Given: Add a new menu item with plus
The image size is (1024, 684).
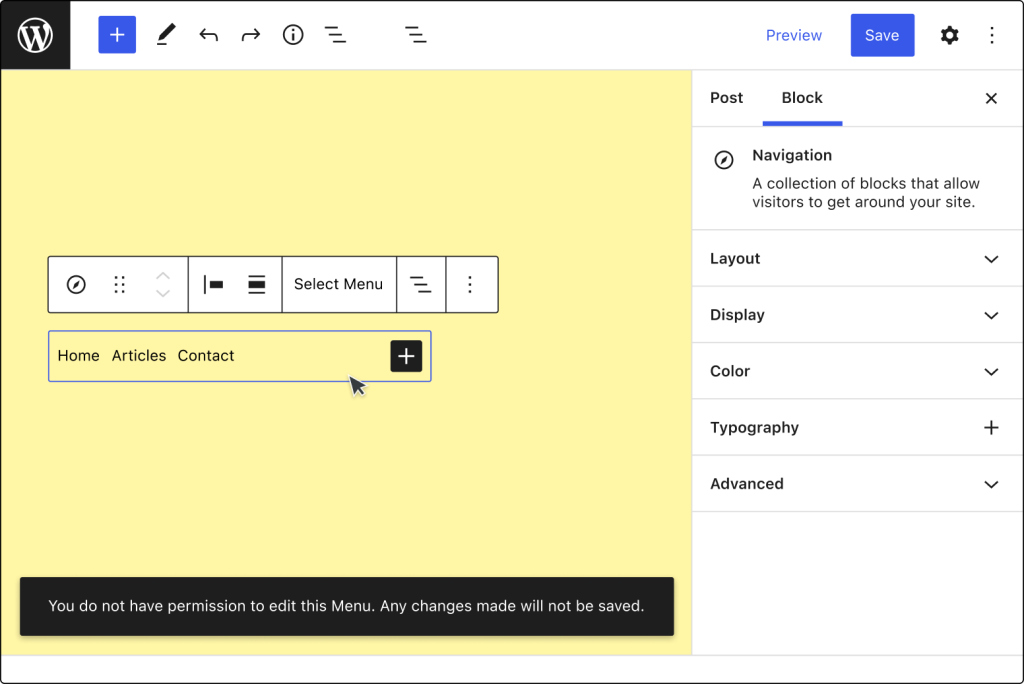Looking at the screenshot, I should (406, 356).
